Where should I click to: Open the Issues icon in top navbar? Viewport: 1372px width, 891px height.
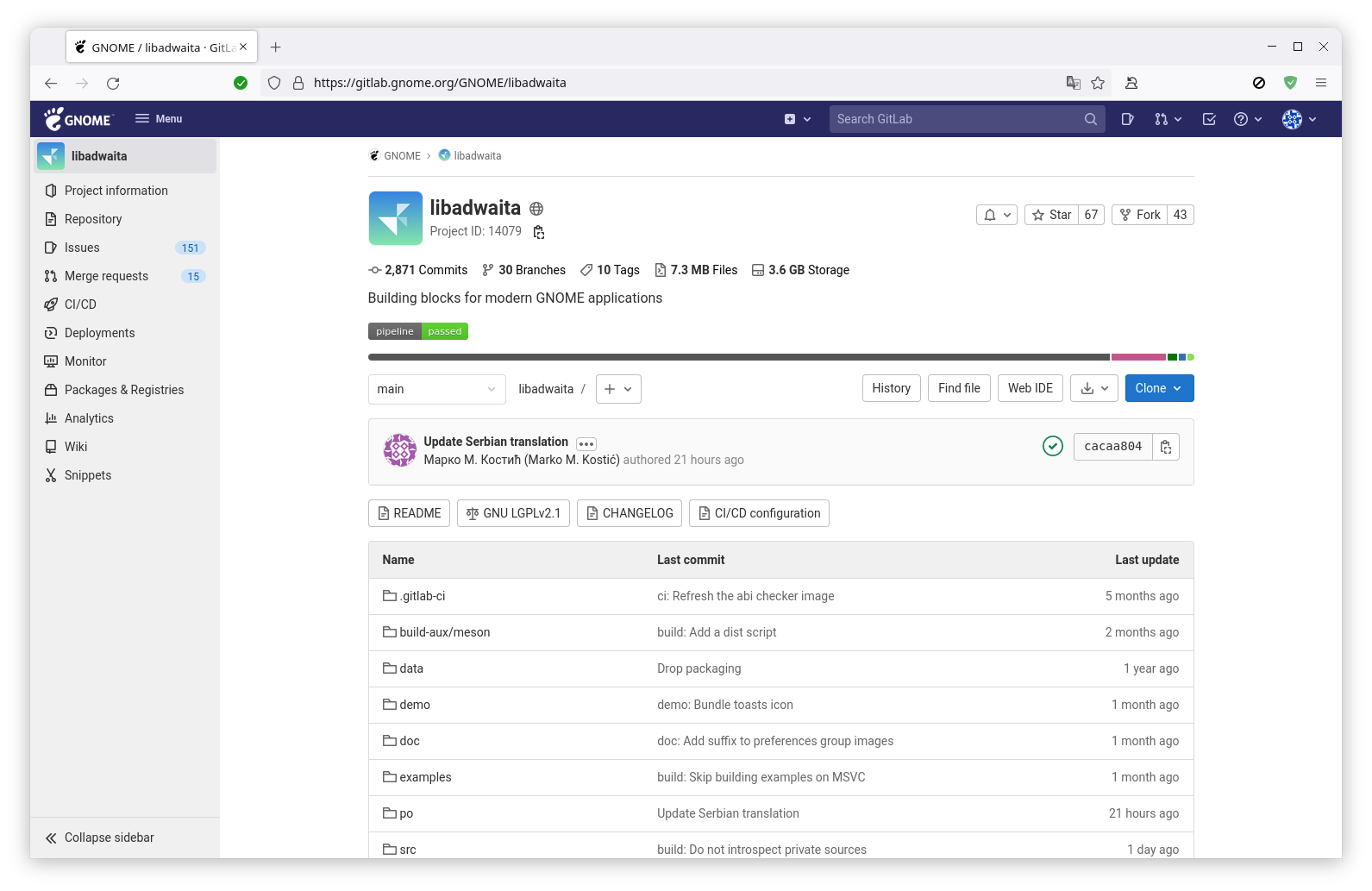point(1127,119)
